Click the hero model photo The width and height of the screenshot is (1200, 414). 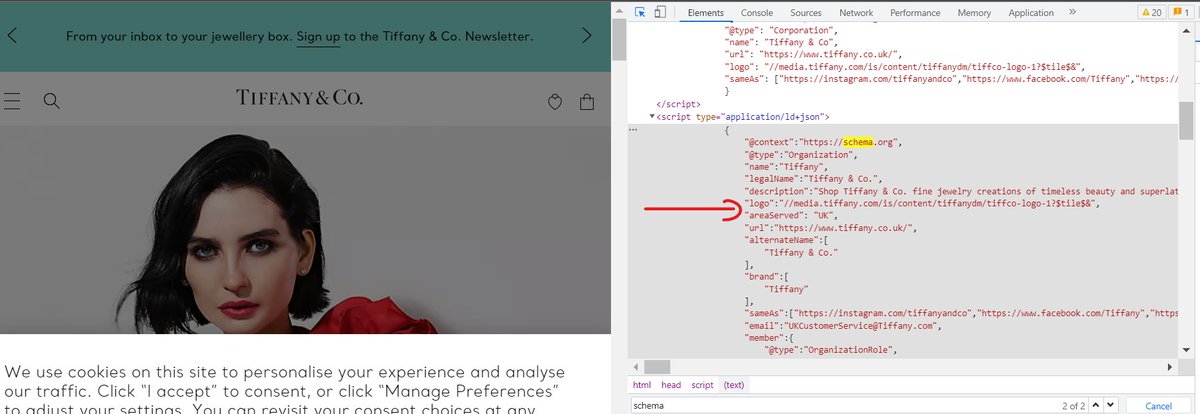coord(305,229)
